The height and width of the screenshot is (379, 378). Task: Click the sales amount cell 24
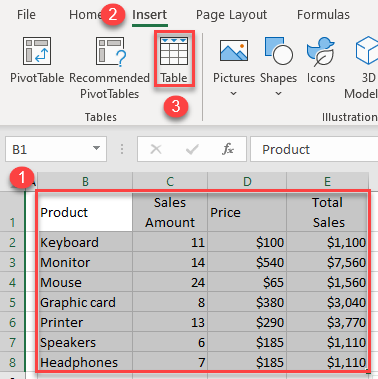click(170, 282)
